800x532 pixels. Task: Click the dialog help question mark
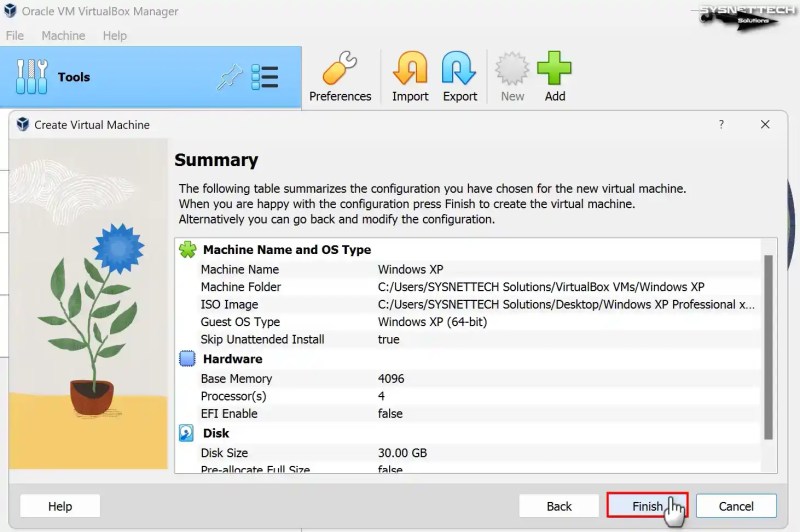[721, 124]
